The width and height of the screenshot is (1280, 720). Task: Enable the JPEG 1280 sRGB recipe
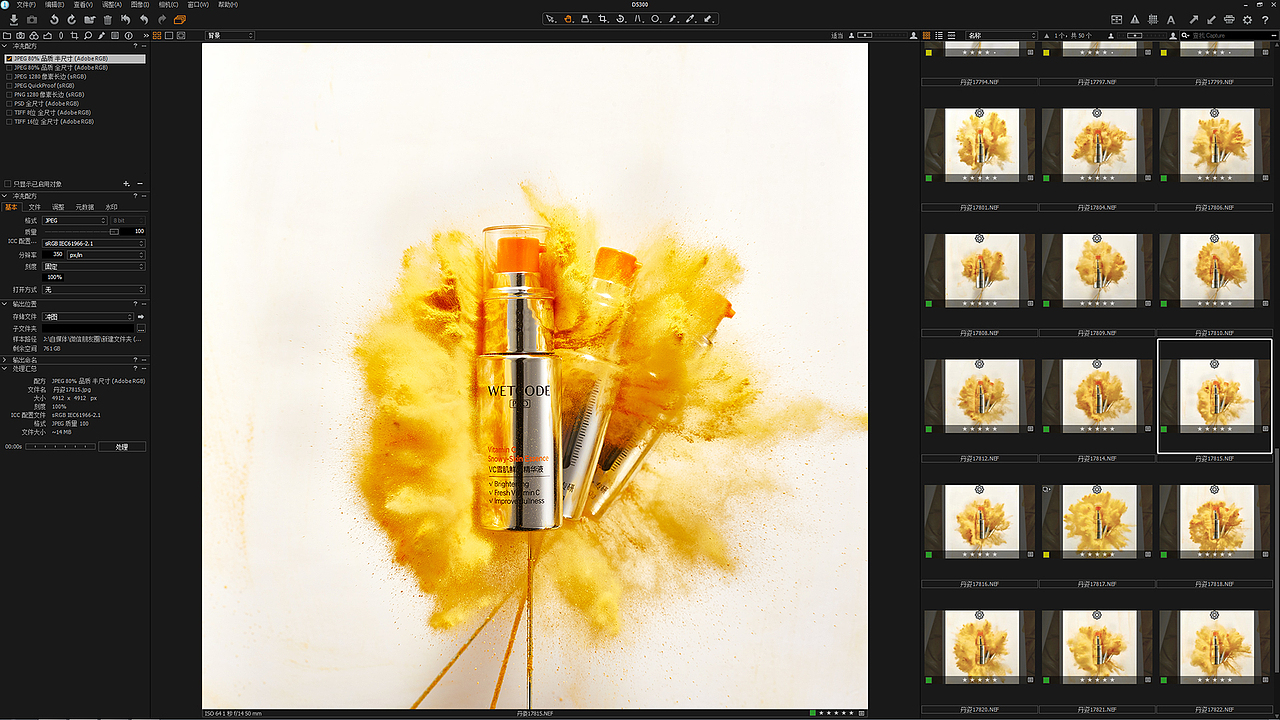(x=9, y=77)
